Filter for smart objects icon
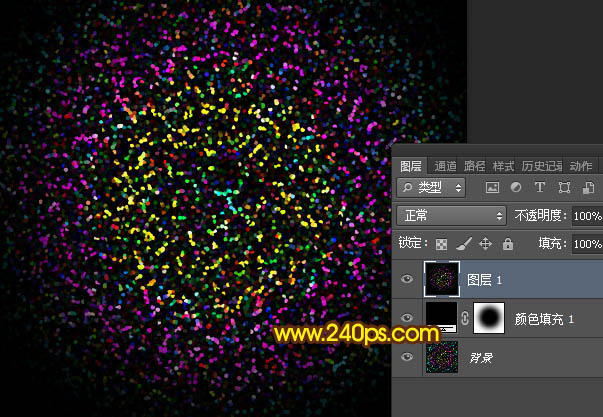This screenshot has height=417, width=603. (588, 187)
